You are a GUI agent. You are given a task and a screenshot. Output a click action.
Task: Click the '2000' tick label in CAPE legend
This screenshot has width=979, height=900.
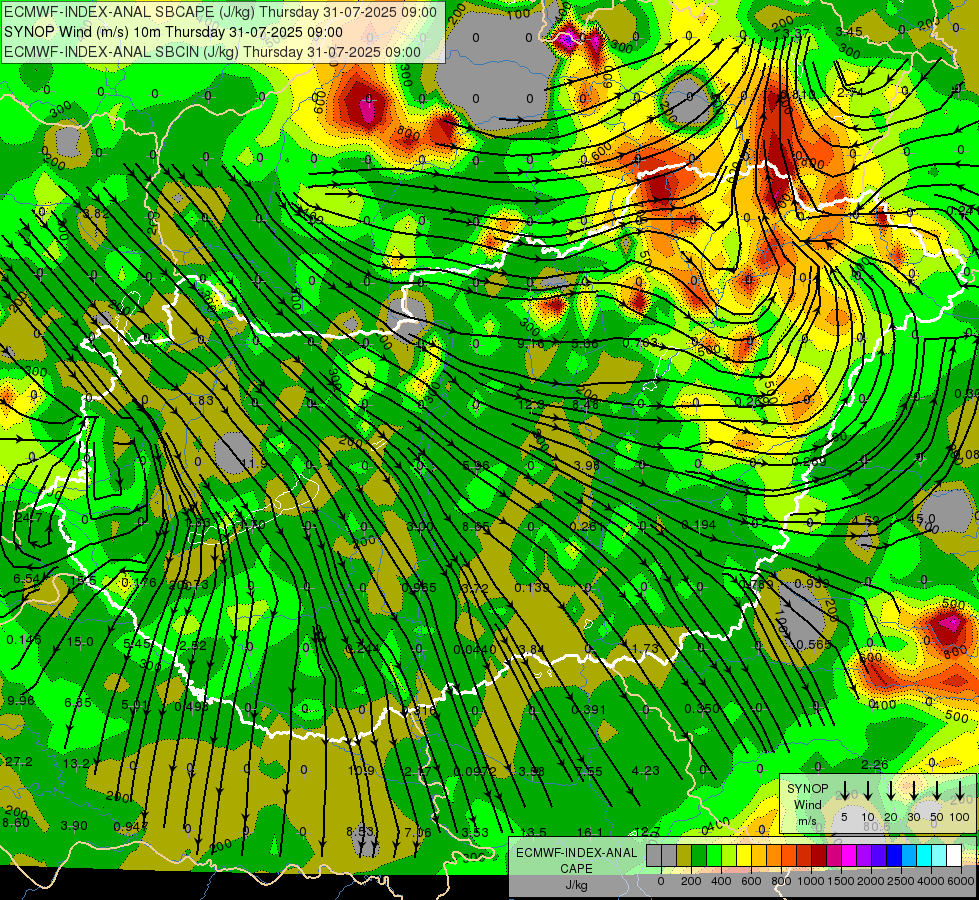click(871, 881)
